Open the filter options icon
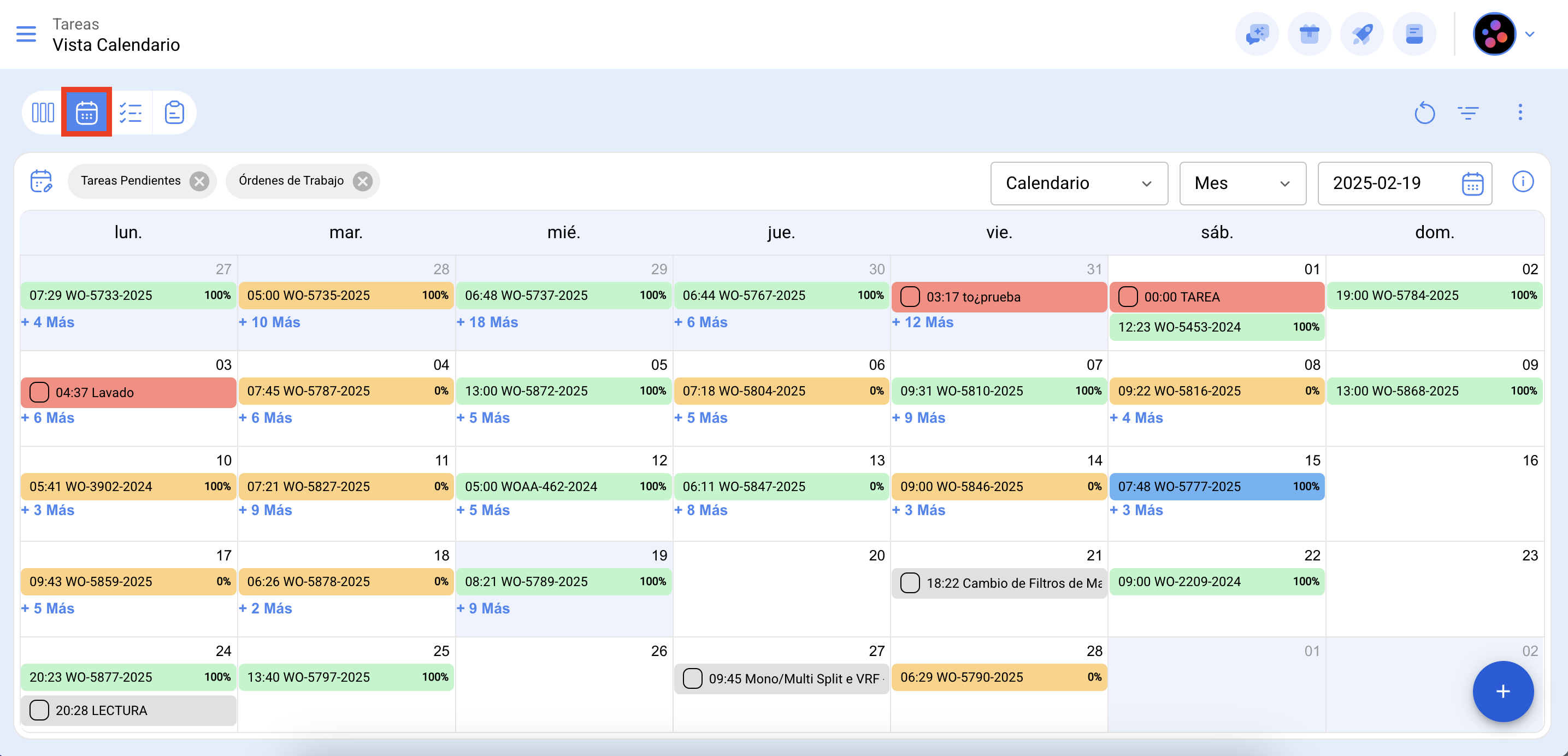Screen dimensions: 1568x756 point(1467,113)
